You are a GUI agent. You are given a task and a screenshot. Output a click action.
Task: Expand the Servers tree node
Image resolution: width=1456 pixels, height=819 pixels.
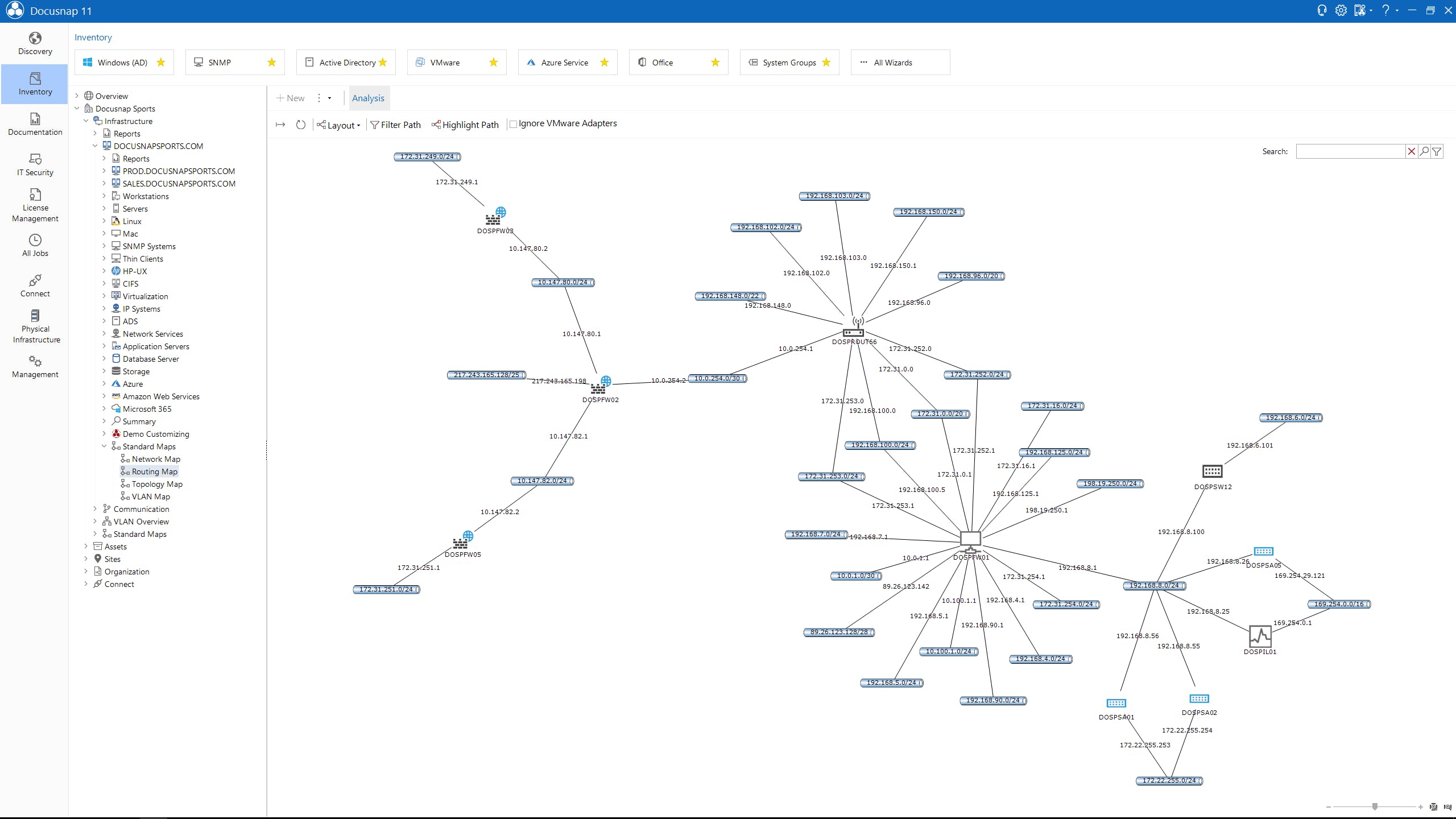[x=104, y=209]
